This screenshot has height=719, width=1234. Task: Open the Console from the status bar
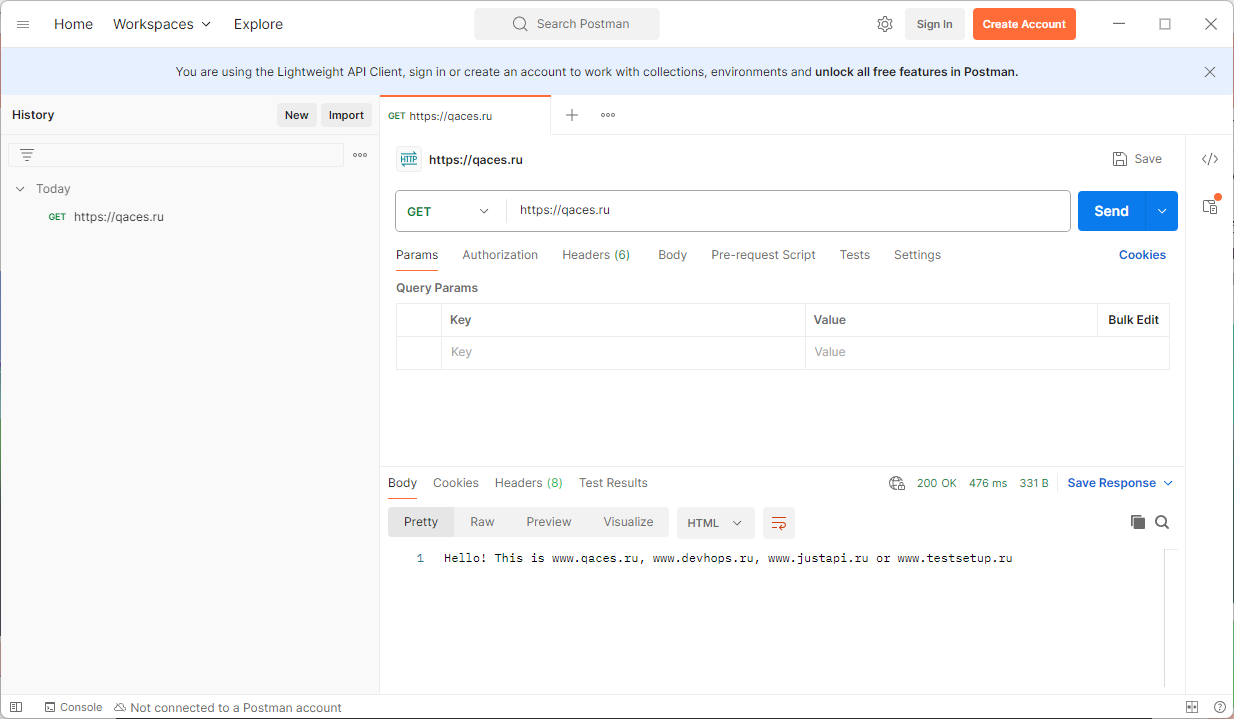click(x=73, y=707)
